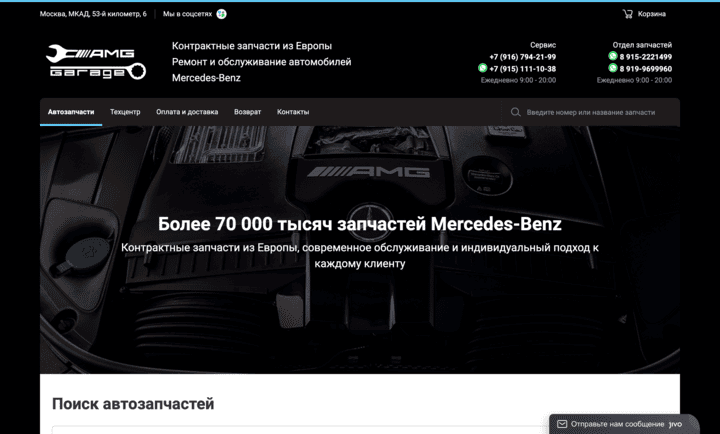The image size is (720, 434).
Task: Click the Более 70 000 тысяч запчастей headline
Action: click(x=360, y=224)
